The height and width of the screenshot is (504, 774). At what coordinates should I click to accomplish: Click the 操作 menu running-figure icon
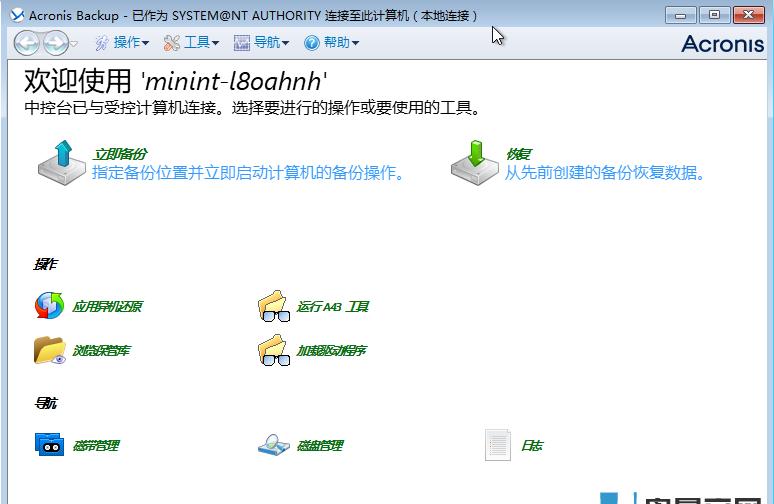(102, 43)
